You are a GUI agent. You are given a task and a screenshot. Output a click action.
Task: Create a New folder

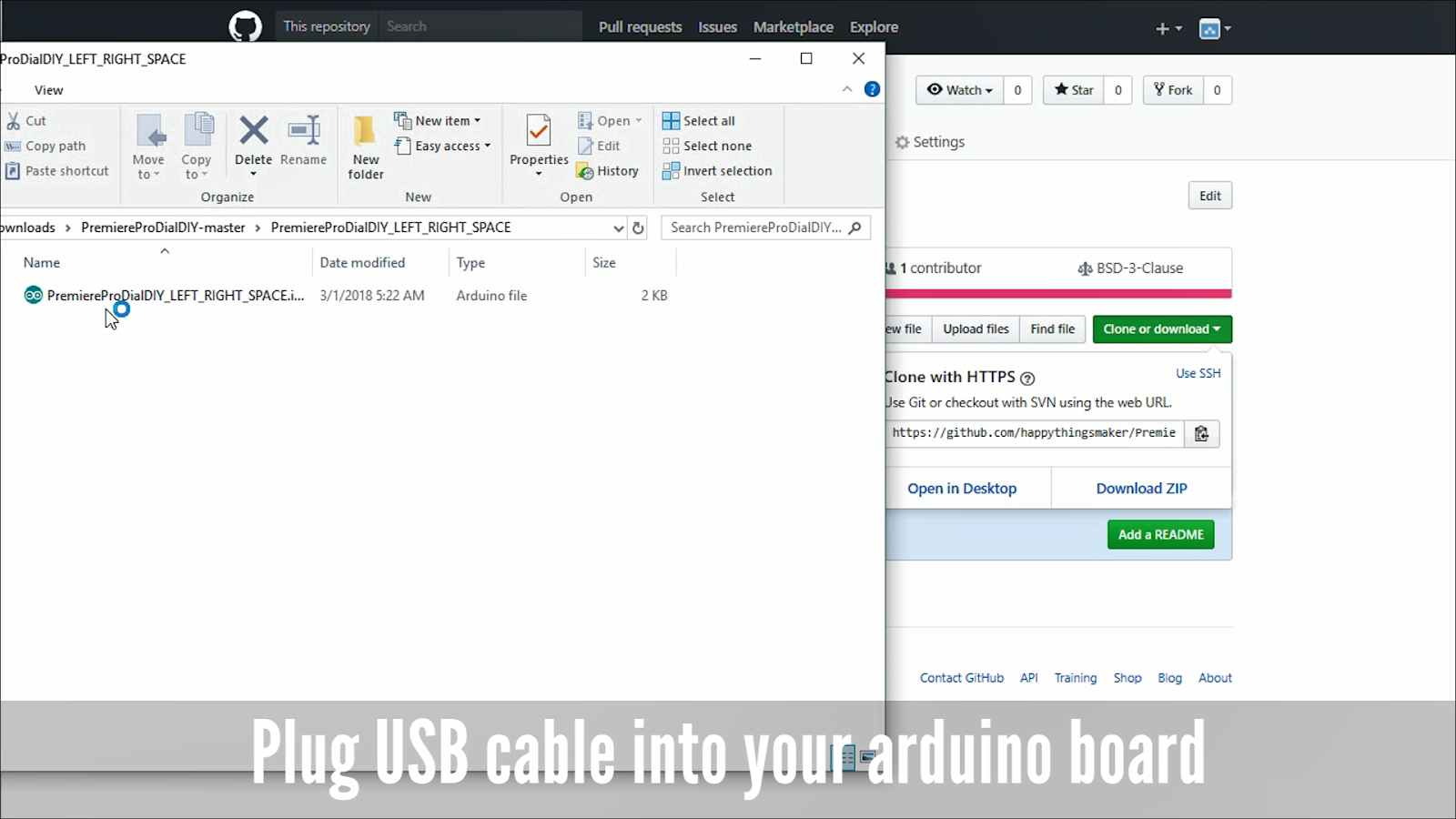pos(366,147)
